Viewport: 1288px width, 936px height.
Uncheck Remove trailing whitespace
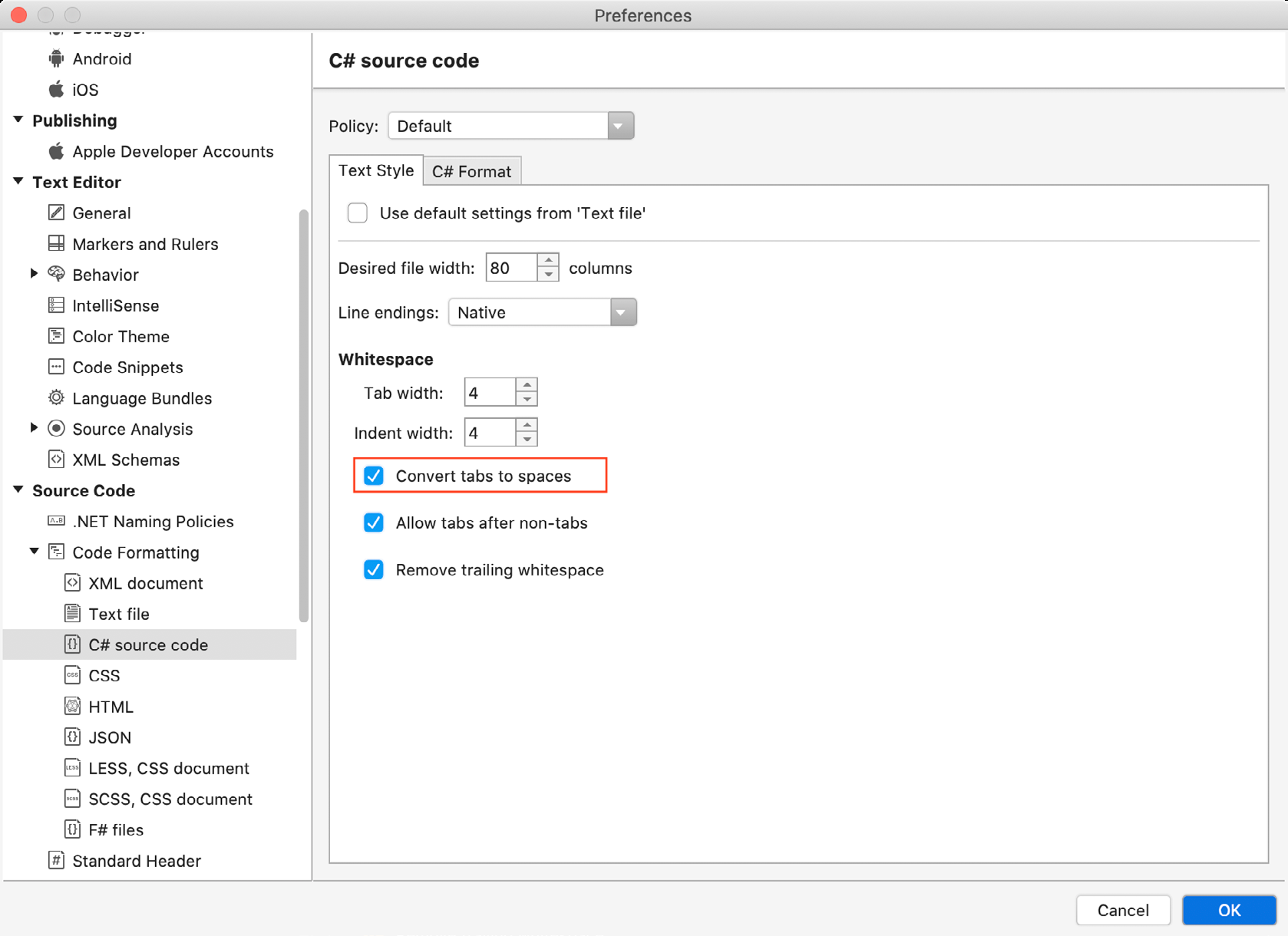tap(374, 569)
